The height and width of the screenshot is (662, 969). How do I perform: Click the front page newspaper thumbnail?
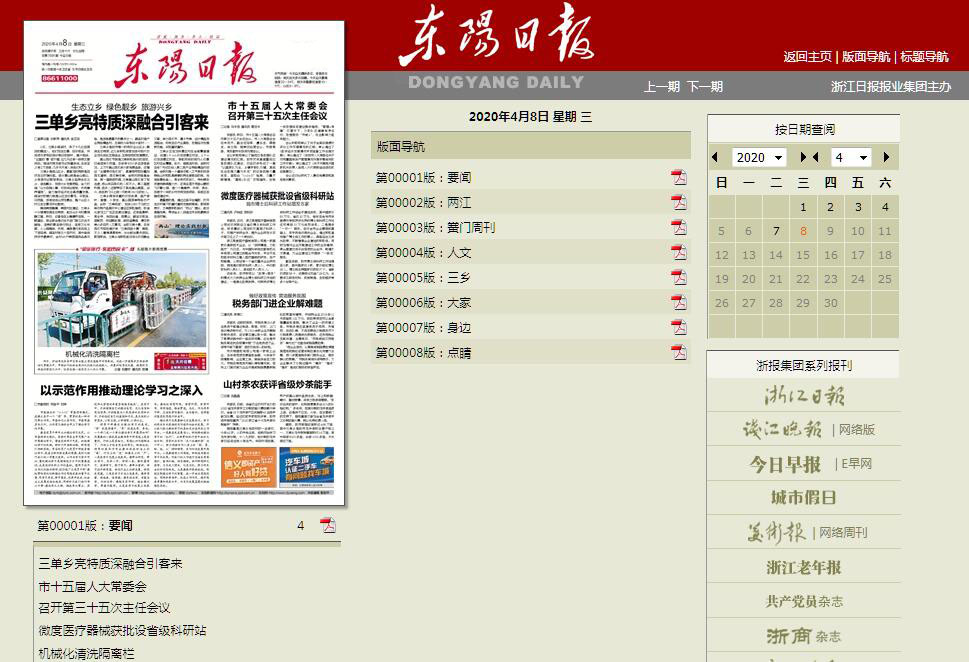(x=184, y=262)
